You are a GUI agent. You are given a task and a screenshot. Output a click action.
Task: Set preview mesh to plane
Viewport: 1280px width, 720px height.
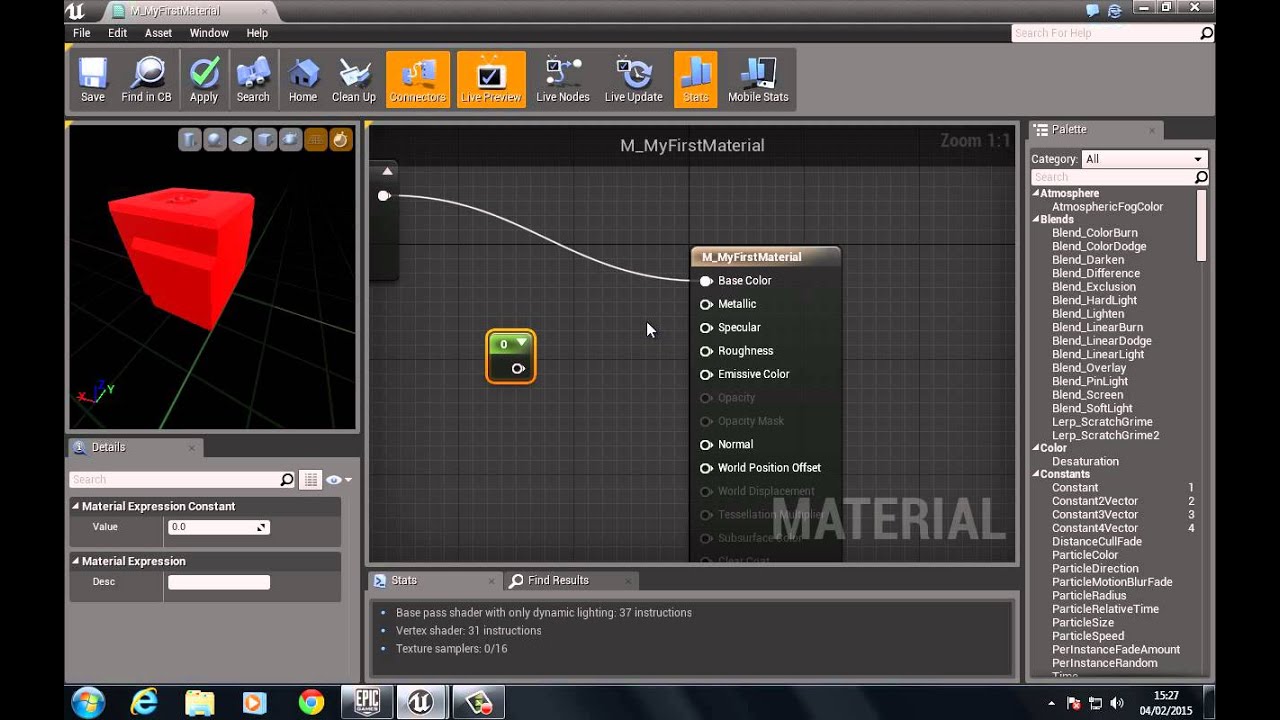click(x=240, y=140)
